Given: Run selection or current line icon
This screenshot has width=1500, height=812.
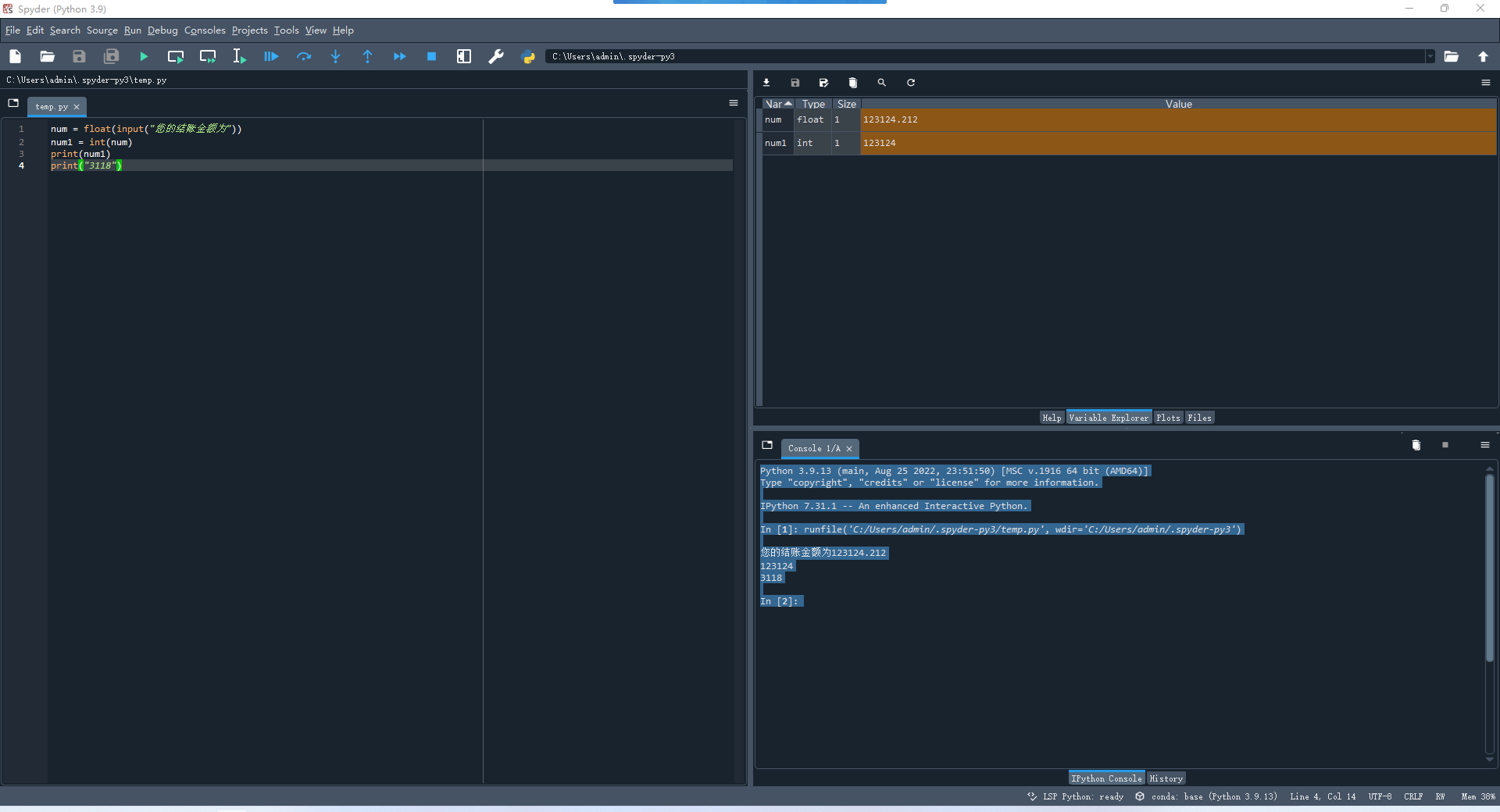Looking at the screenshot, I should (x=239, y=56).
